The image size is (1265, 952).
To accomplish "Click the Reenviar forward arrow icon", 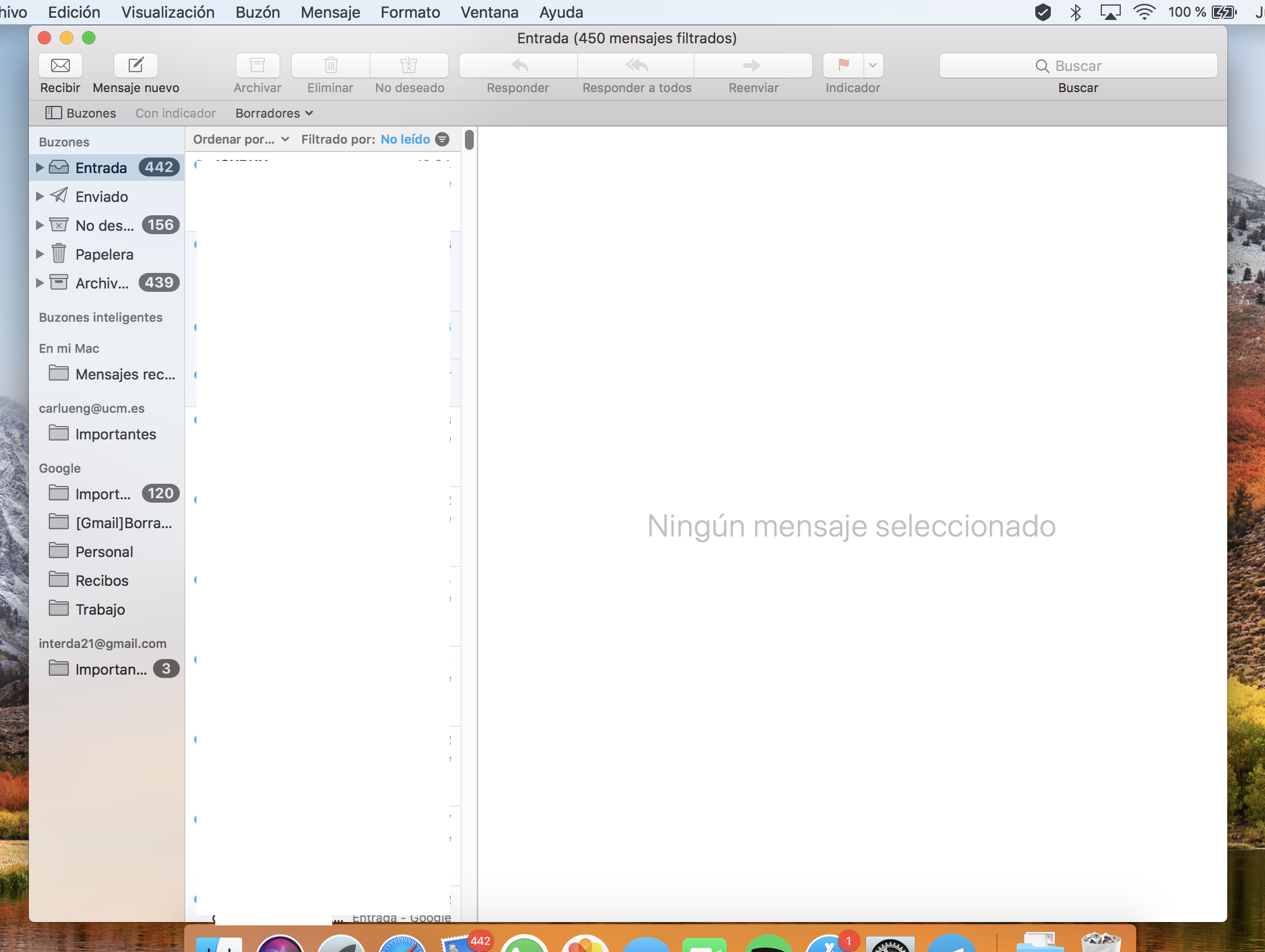I will pos(752,66).
